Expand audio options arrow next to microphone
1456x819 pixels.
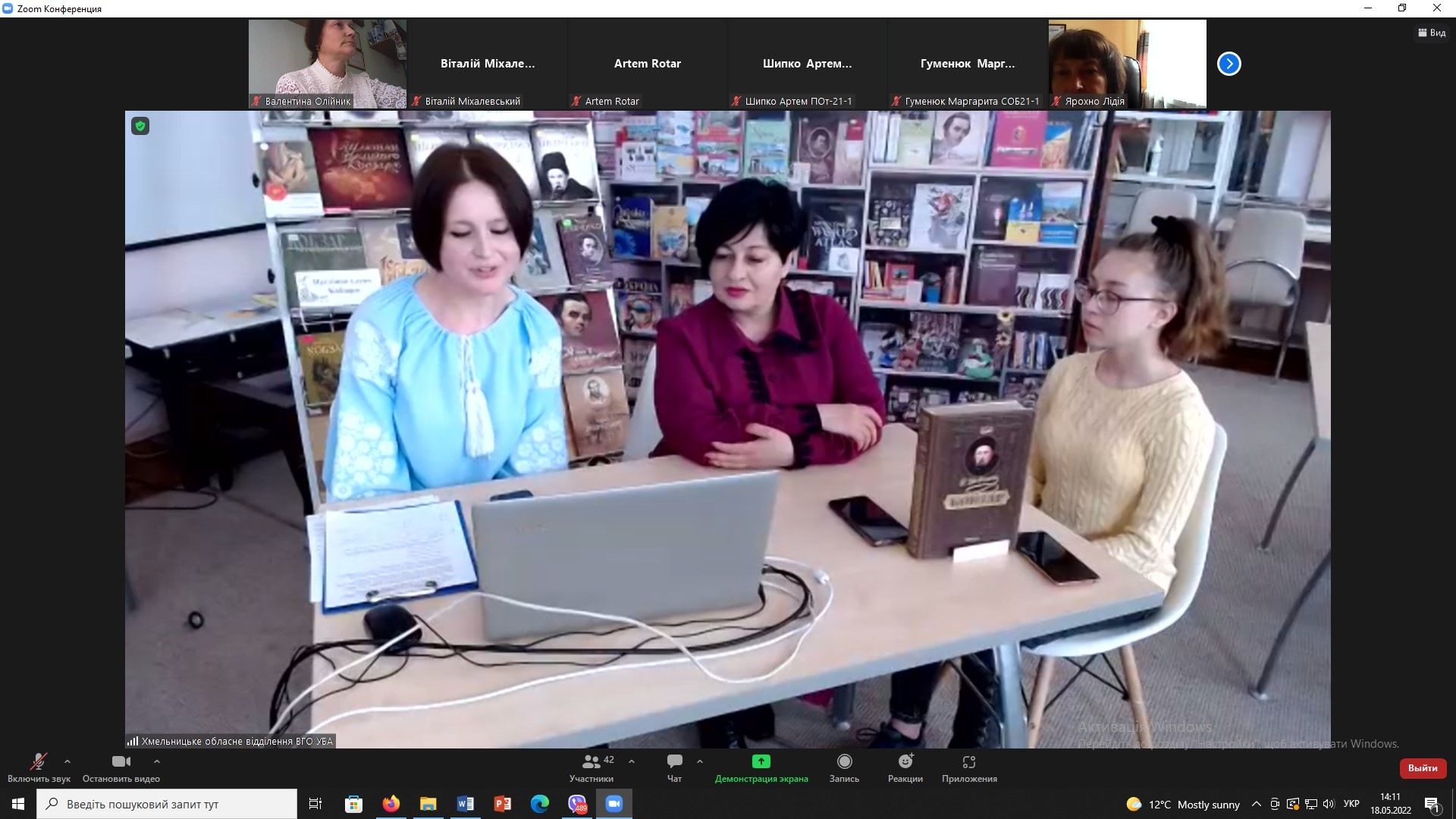tap(67, 761)
